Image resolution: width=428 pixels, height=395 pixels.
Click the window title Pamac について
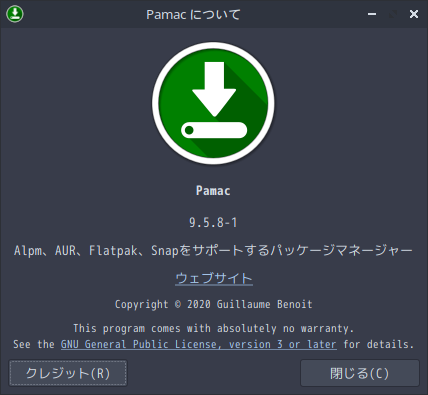tap(193, 14)
